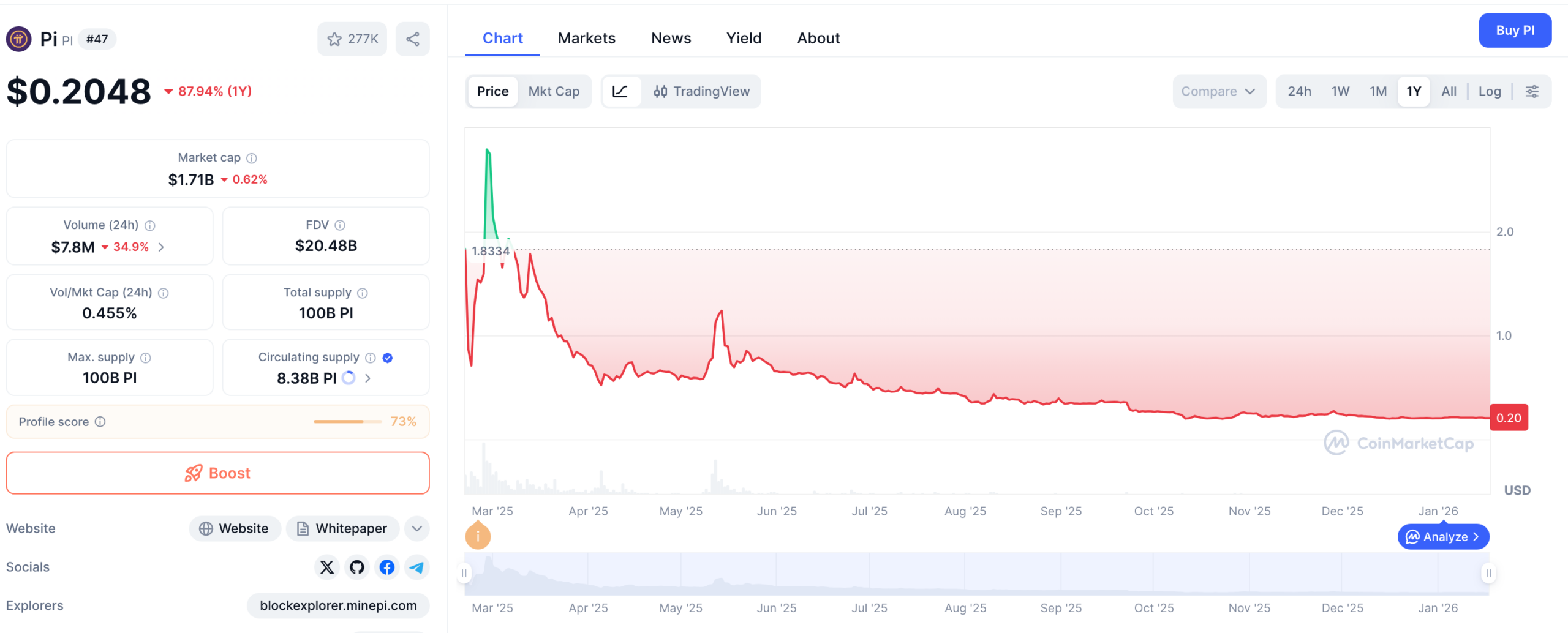Open the Facebook social link

(x=386, y=567)
